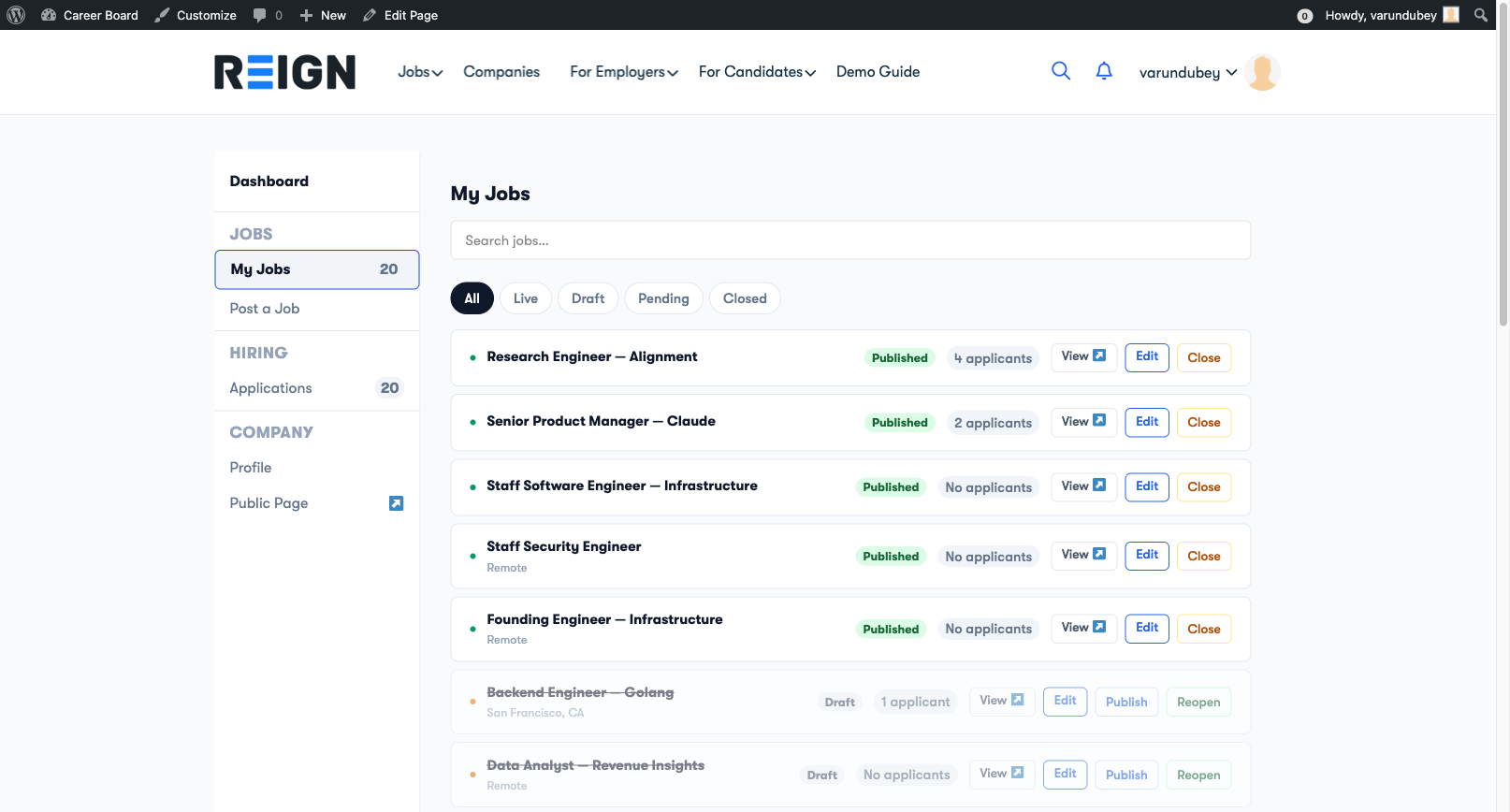Screen dimensions: 1510x812
Task: Edit Staff Software Engineer — Infrastructure job
Action: (x=1147, y=486)
